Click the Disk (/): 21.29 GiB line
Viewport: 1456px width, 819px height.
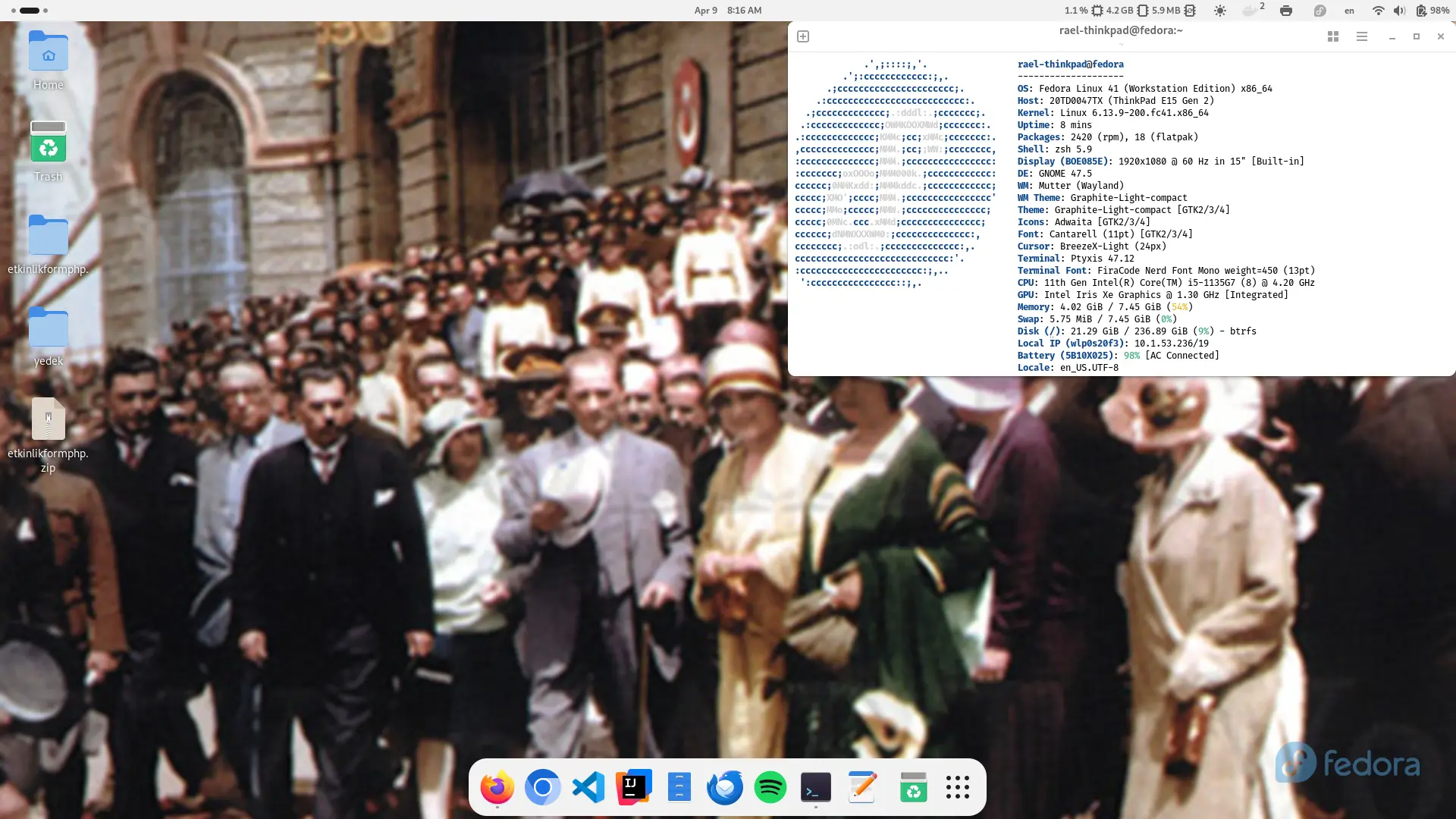1137,331
